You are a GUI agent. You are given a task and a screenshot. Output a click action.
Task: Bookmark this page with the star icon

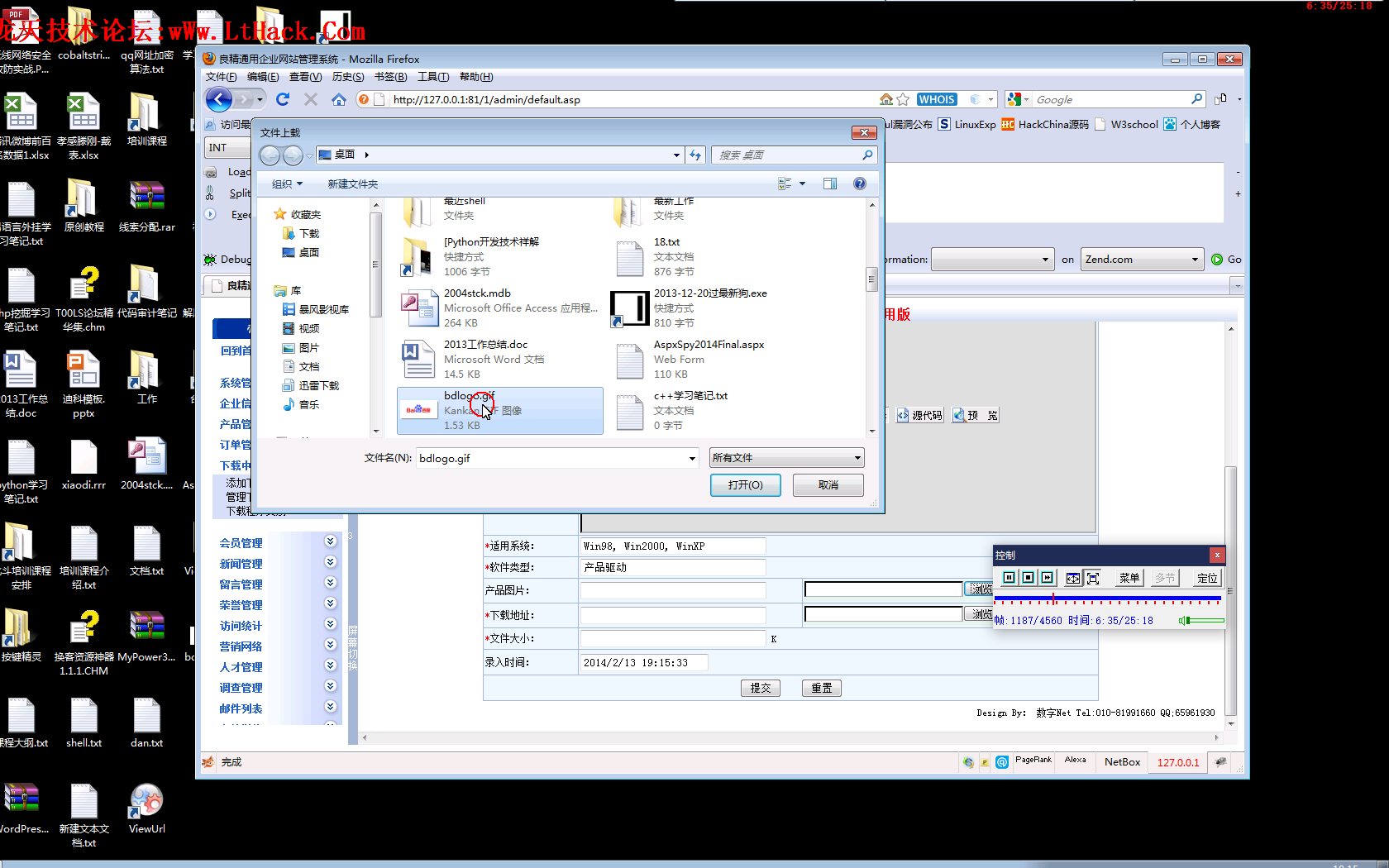903,99
